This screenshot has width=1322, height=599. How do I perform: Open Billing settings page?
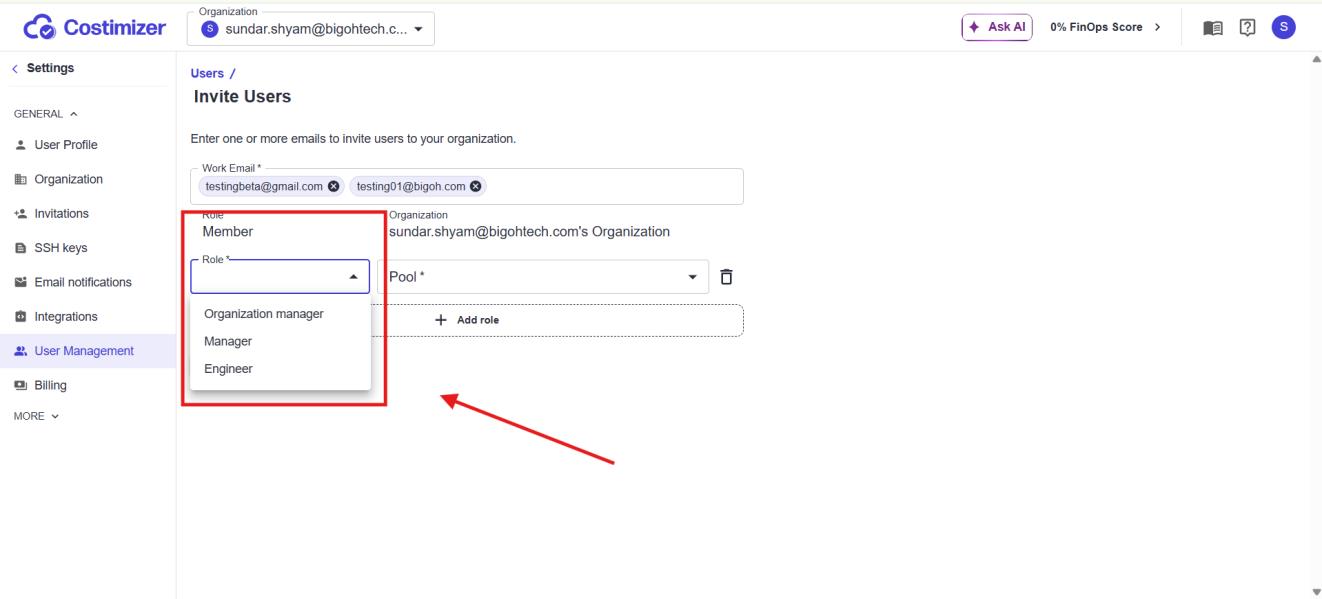click(x=88, y=385)
